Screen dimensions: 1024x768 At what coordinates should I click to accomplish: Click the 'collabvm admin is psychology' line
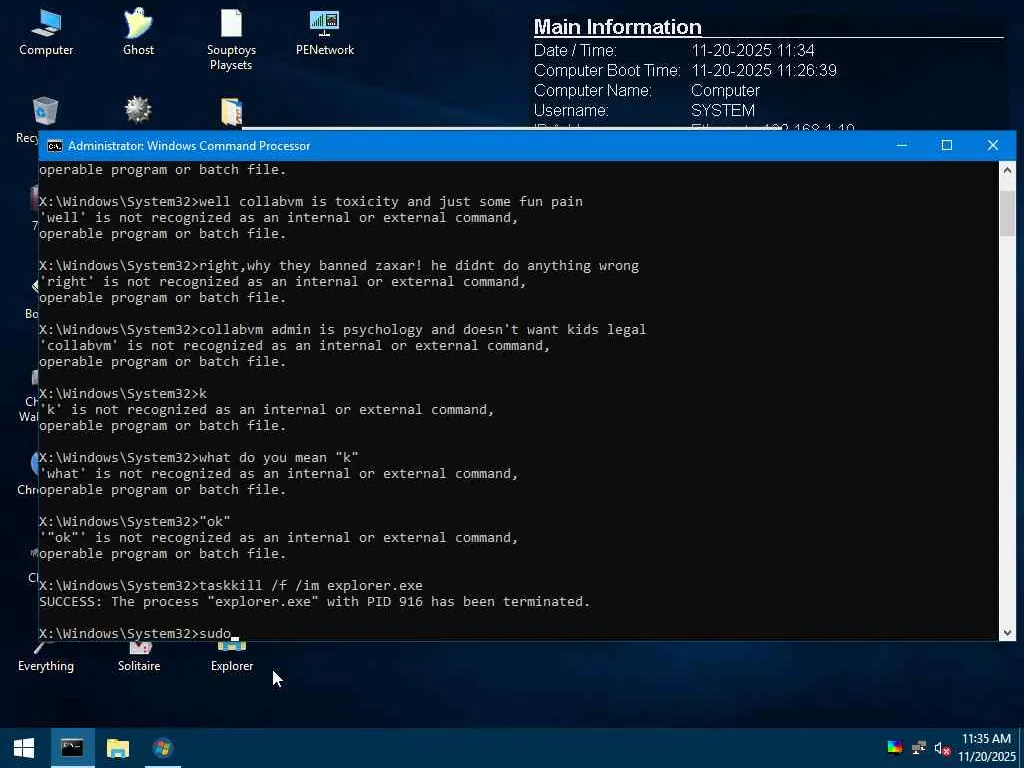point(342,330)
